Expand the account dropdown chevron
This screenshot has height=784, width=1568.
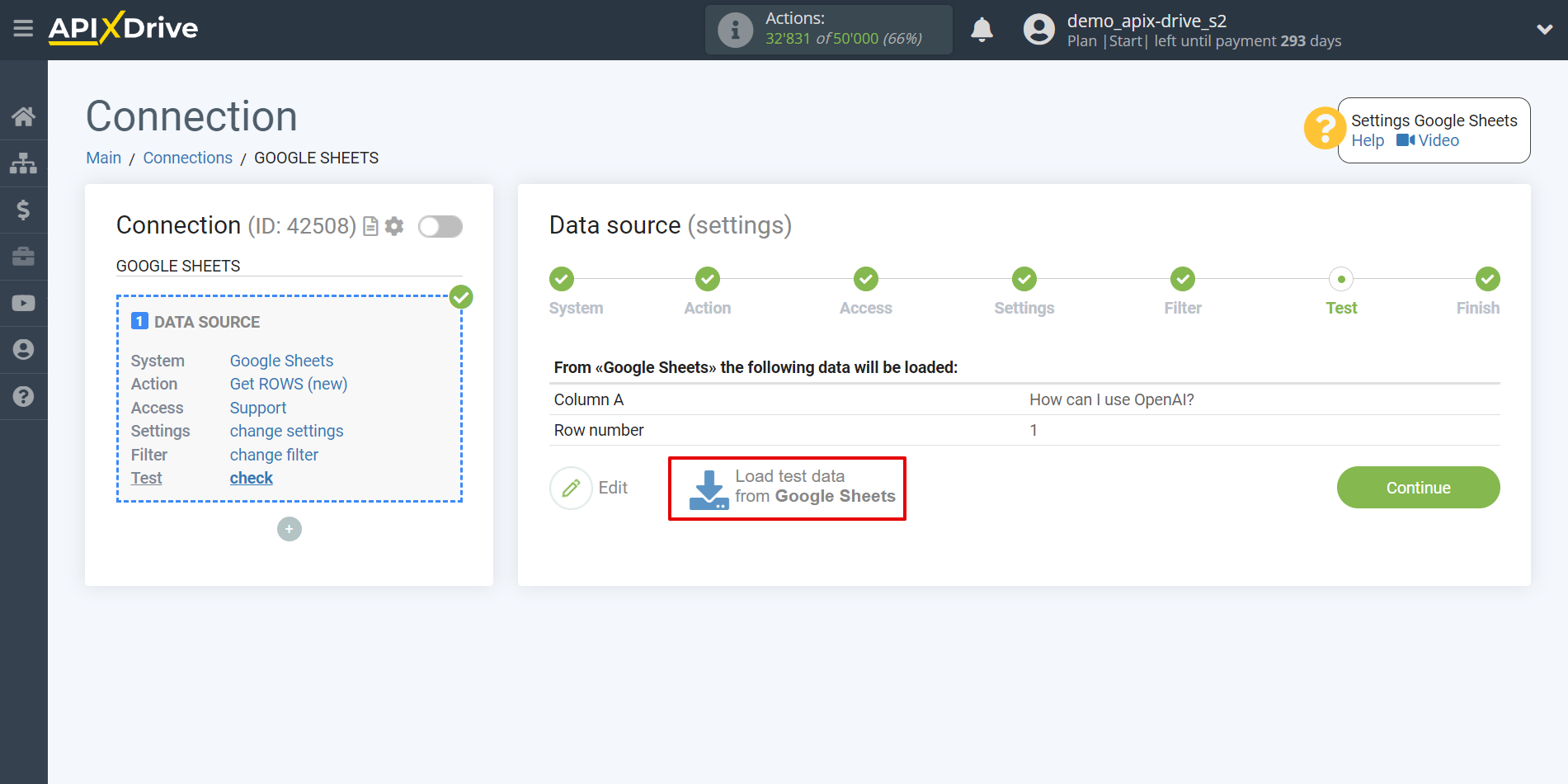1544,30
